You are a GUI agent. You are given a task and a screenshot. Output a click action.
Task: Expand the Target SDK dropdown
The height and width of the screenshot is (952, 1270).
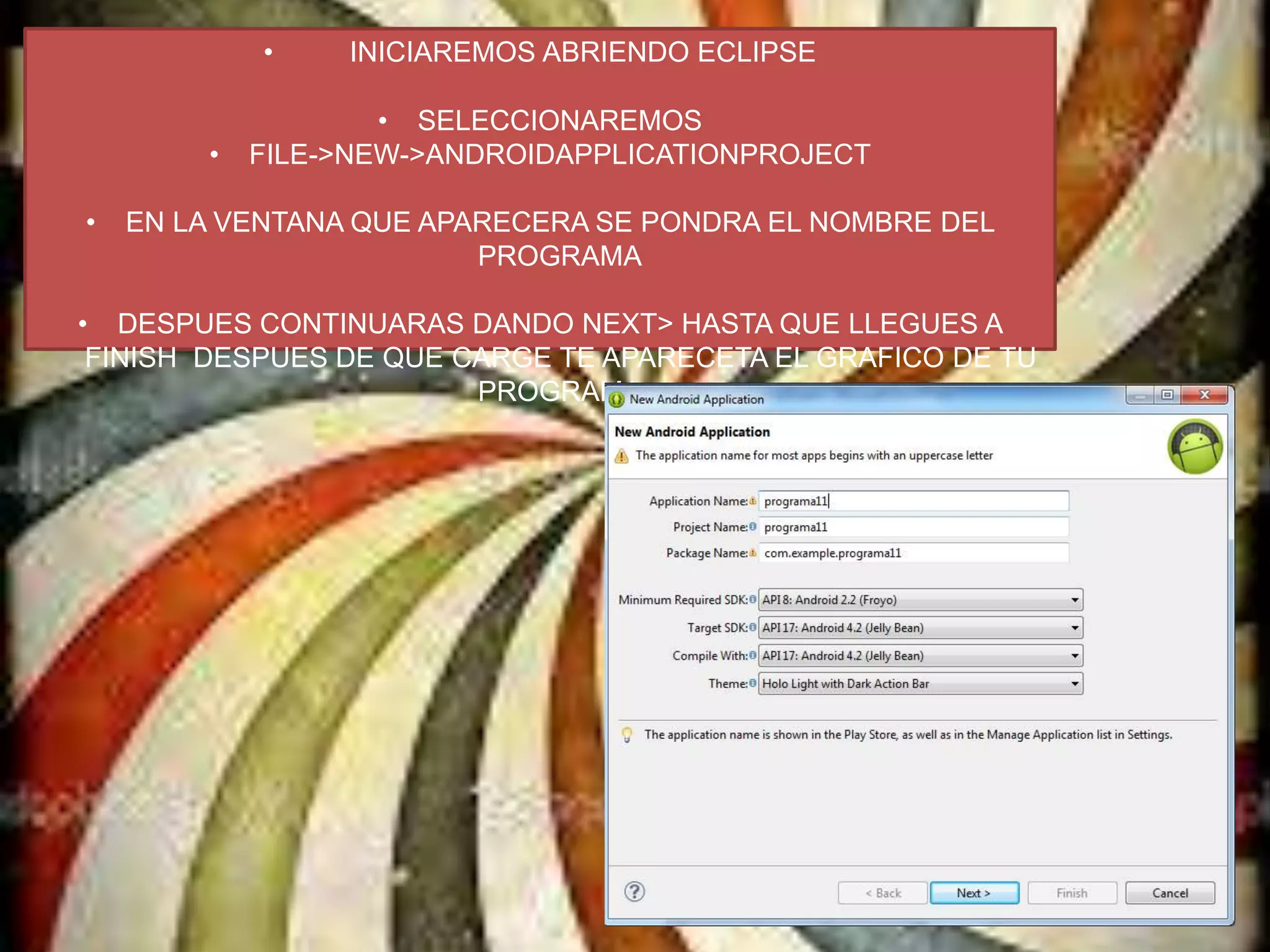point(1075,628)
